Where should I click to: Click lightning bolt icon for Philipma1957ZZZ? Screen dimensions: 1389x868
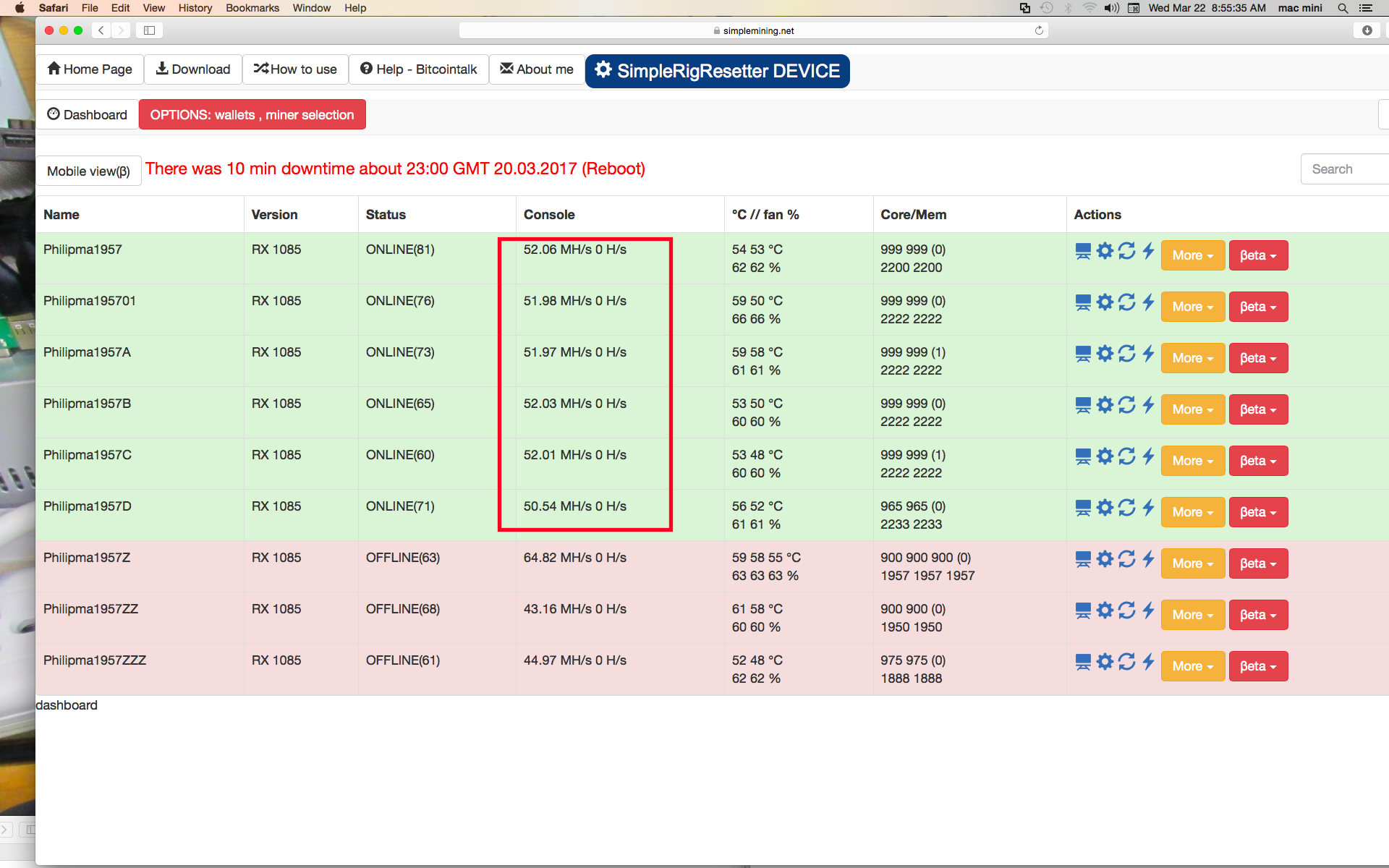pos(1148,662)
